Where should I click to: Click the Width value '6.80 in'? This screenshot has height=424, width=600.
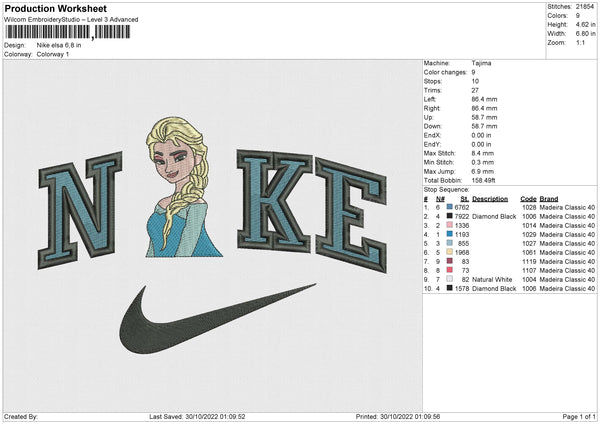pyautogui.click(x=585, y=34)
